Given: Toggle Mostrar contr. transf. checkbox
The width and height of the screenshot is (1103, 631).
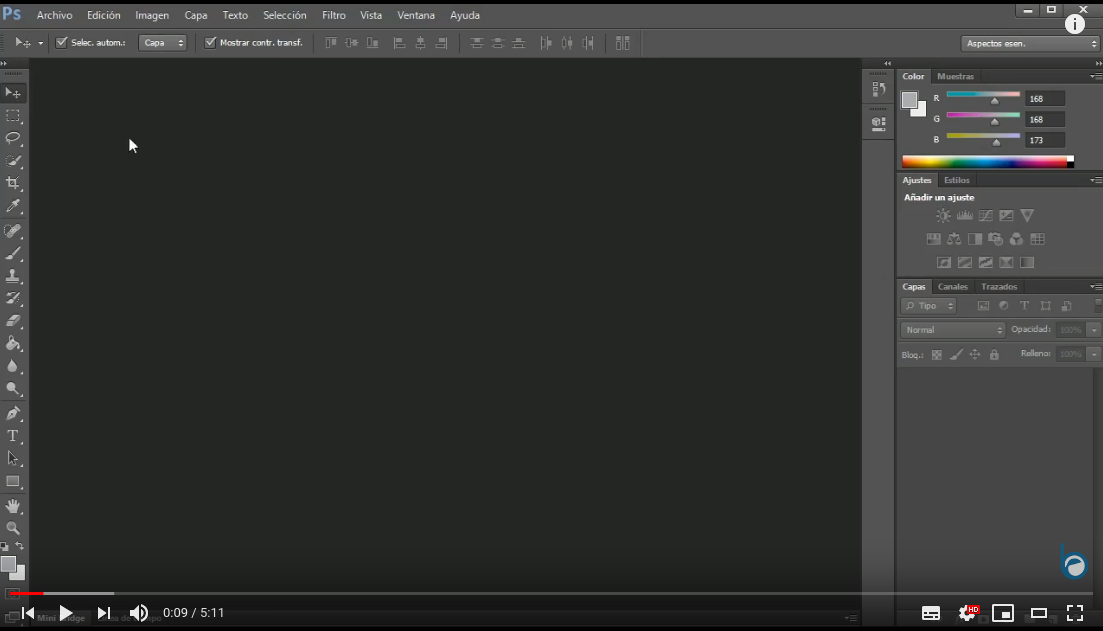Looking at the screenshot, I should [210, 42].
